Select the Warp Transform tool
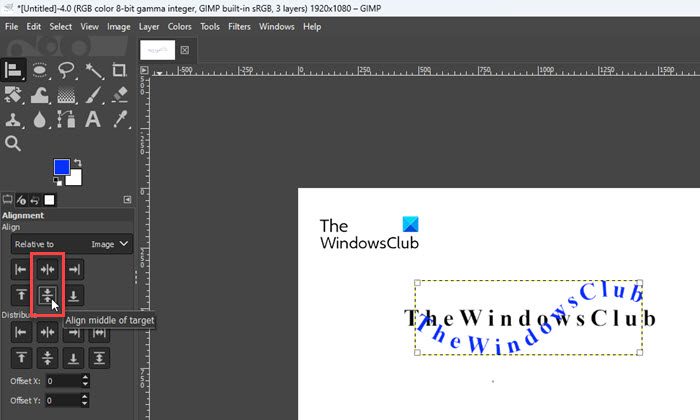The image size is (700, 420). (x=39, y=95)
